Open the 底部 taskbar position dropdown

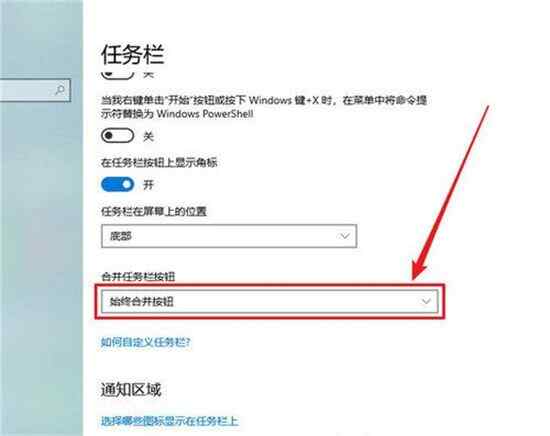point(229,236)
